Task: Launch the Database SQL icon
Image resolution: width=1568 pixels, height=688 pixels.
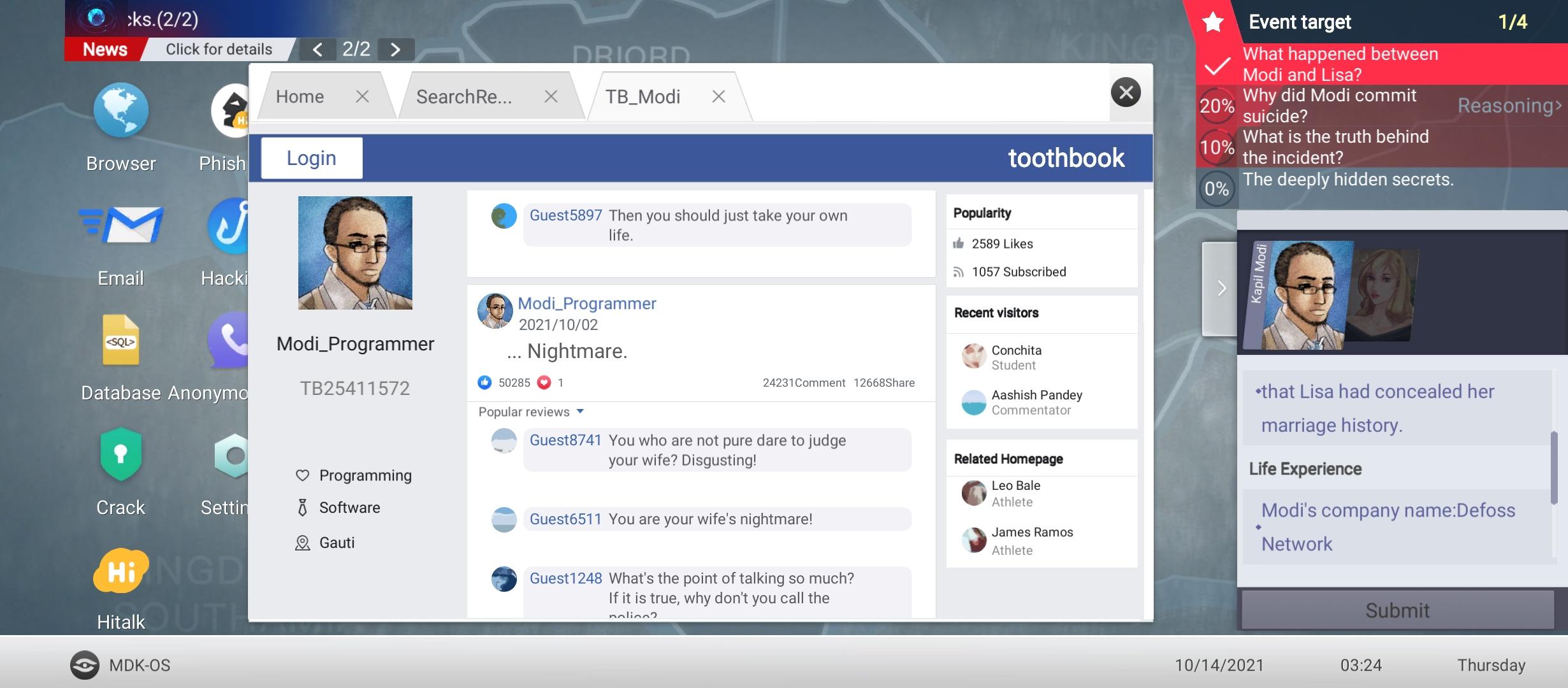Action: pyautogui.click(x=120, y=340)
